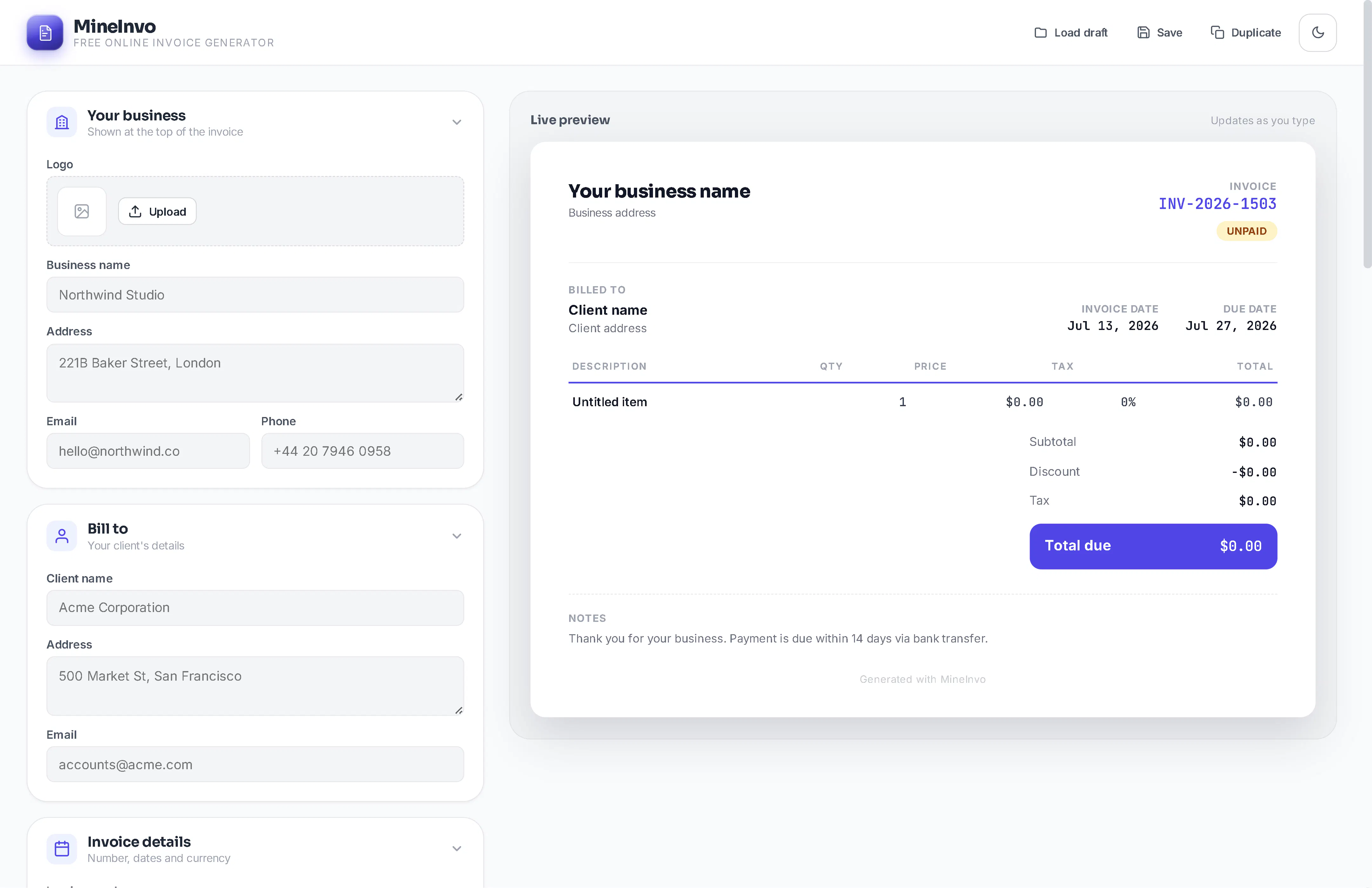Focus the Client name field
Image resolution: width=1372 pixels, height=888 pixels.
pos(255,608)
